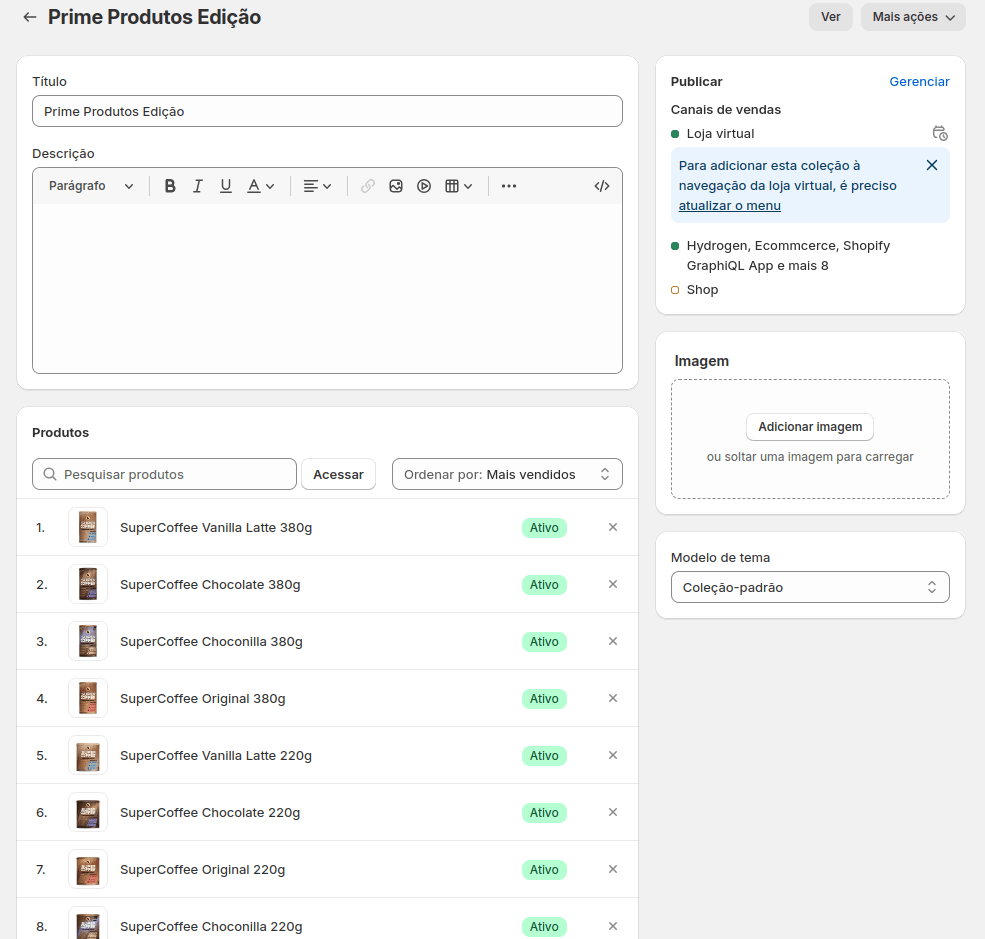Click the Hydrogen, Ecommcerce, Shopify channels entry

[788, 256]
